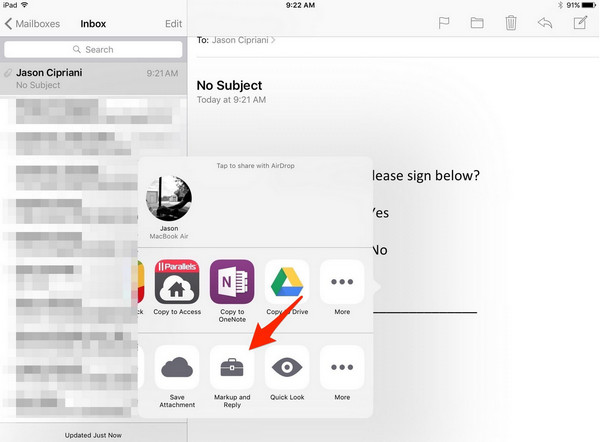The height and width of the screenshot is (442, 600).
Task: Open More in the apps row
Action: pos(342,282)
